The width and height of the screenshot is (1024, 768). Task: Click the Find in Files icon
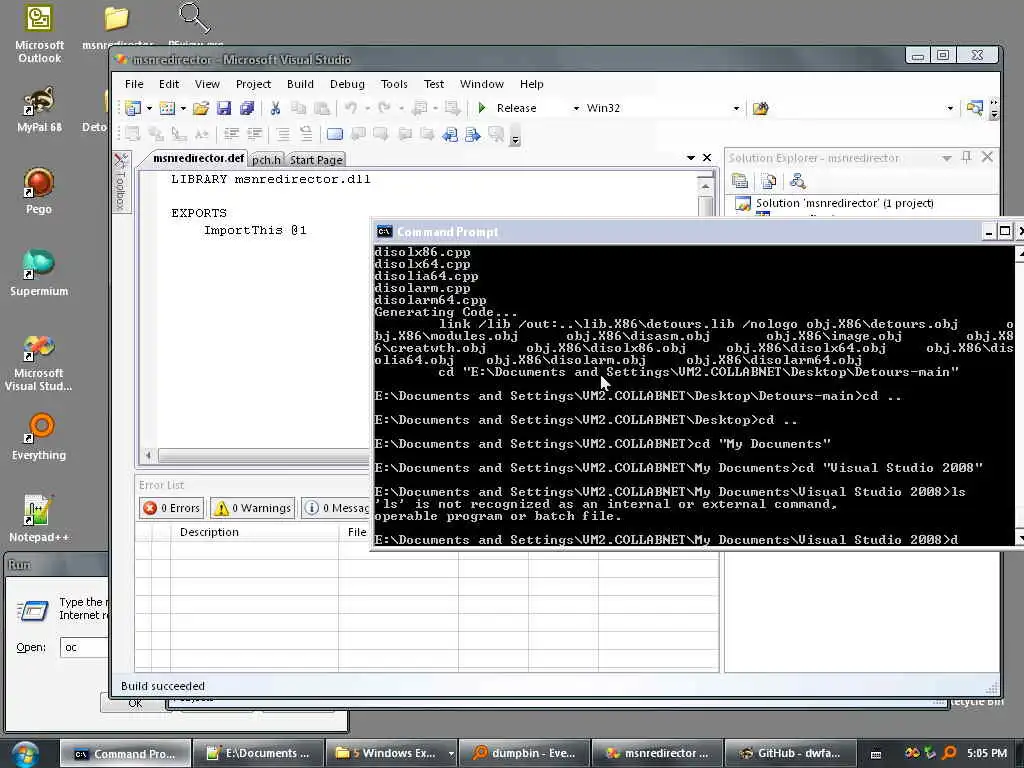[x=760, y=108]
